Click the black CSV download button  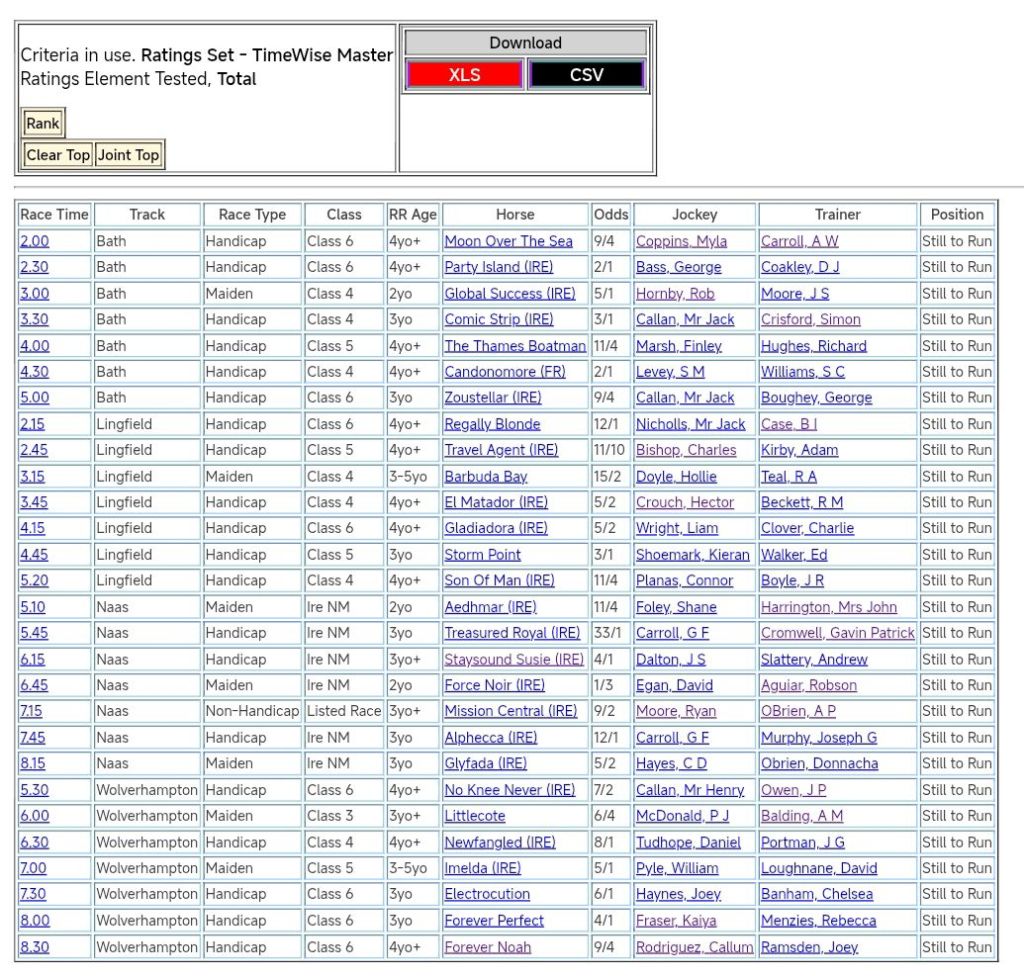(586, 75)
